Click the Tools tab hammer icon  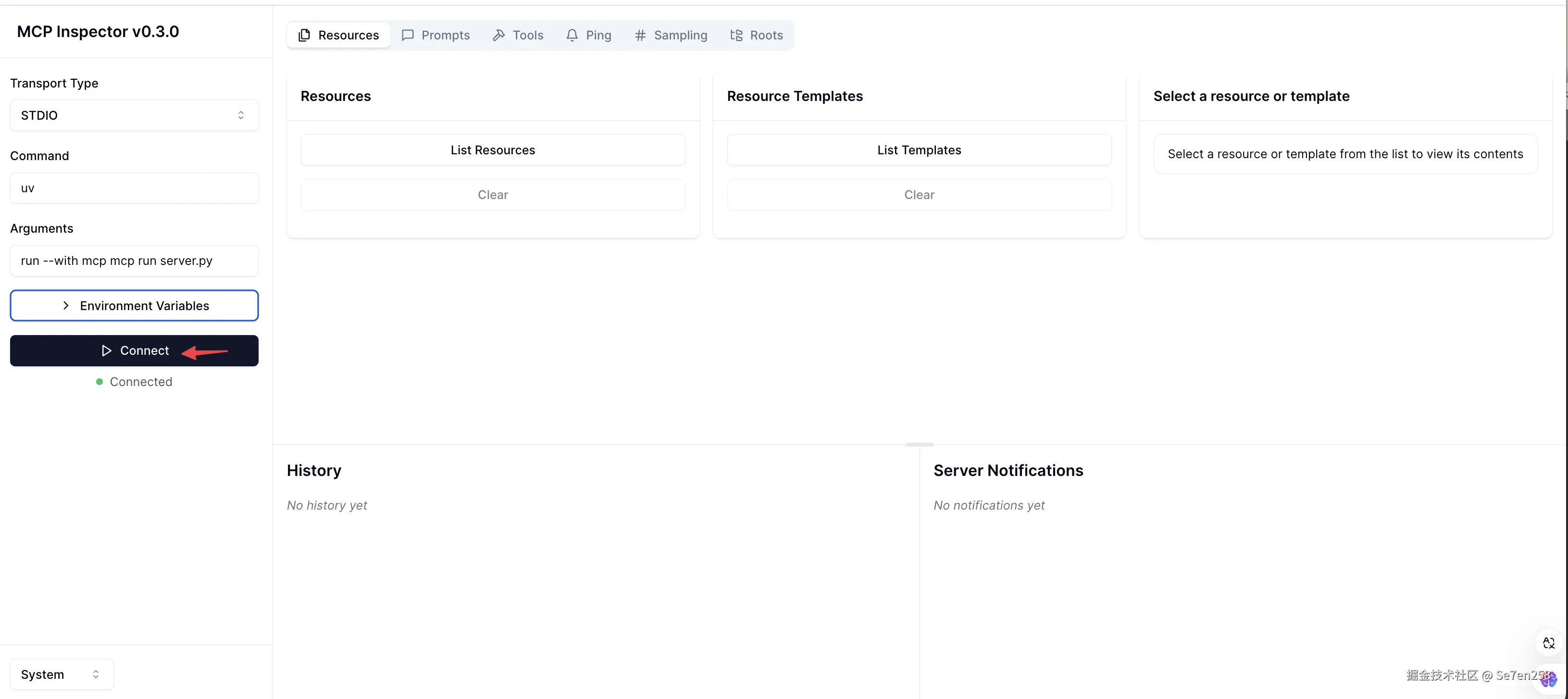point(498,35)
